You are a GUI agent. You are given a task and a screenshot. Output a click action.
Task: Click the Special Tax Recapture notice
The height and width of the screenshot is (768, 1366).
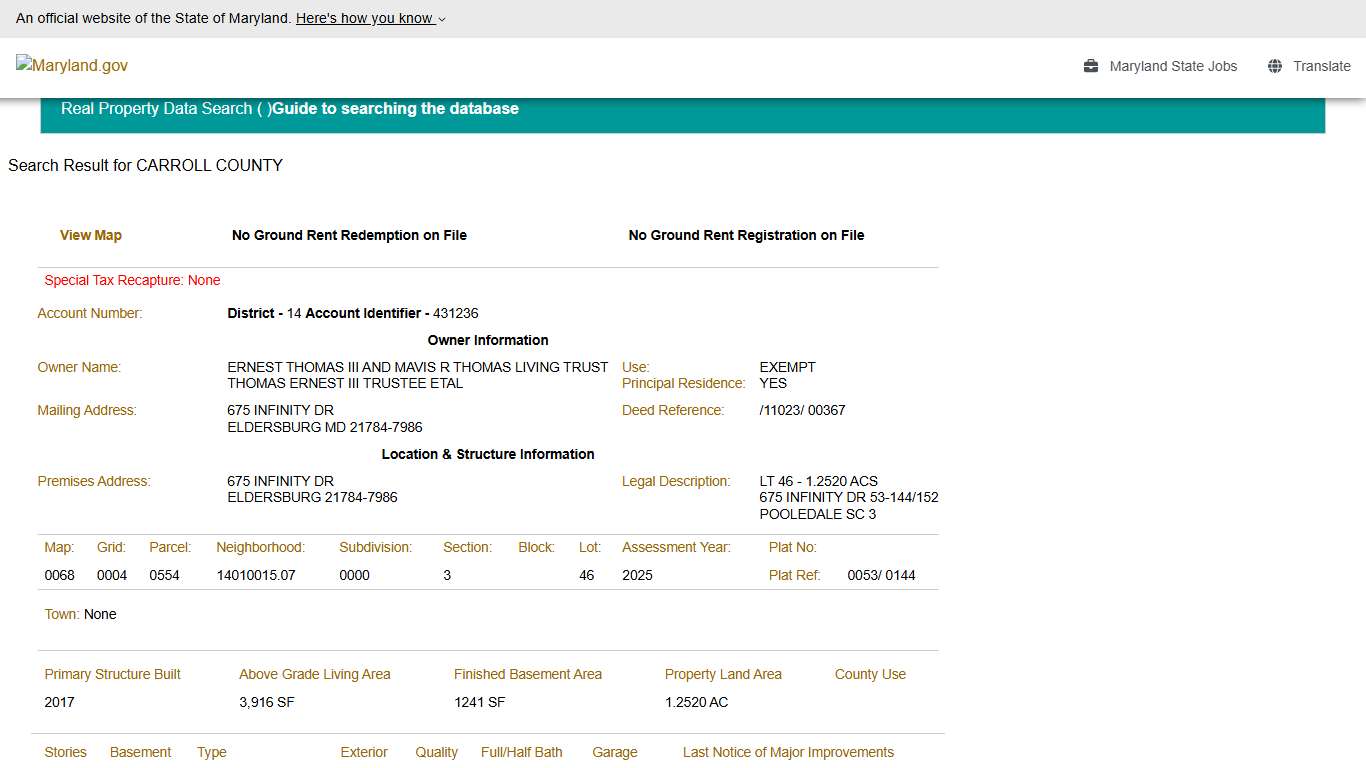(132, 280)
